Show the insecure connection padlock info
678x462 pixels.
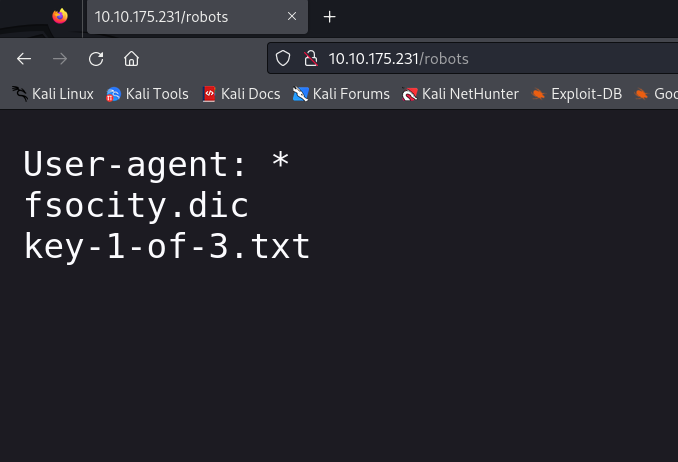click(x=310, y=58)
